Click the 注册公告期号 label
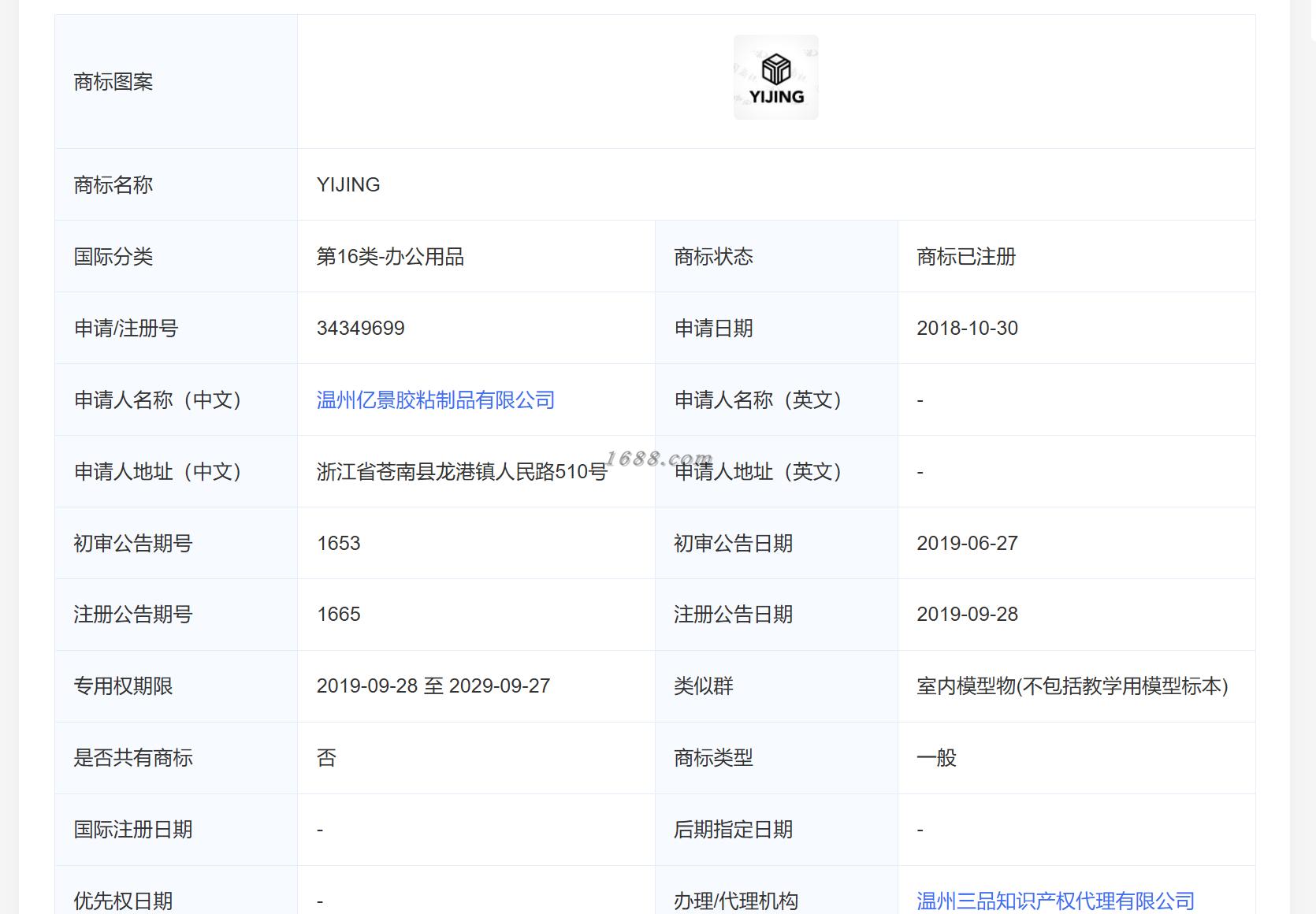Image resolution: width=1316 pixels, height=914 pixels. pos(133,615)
